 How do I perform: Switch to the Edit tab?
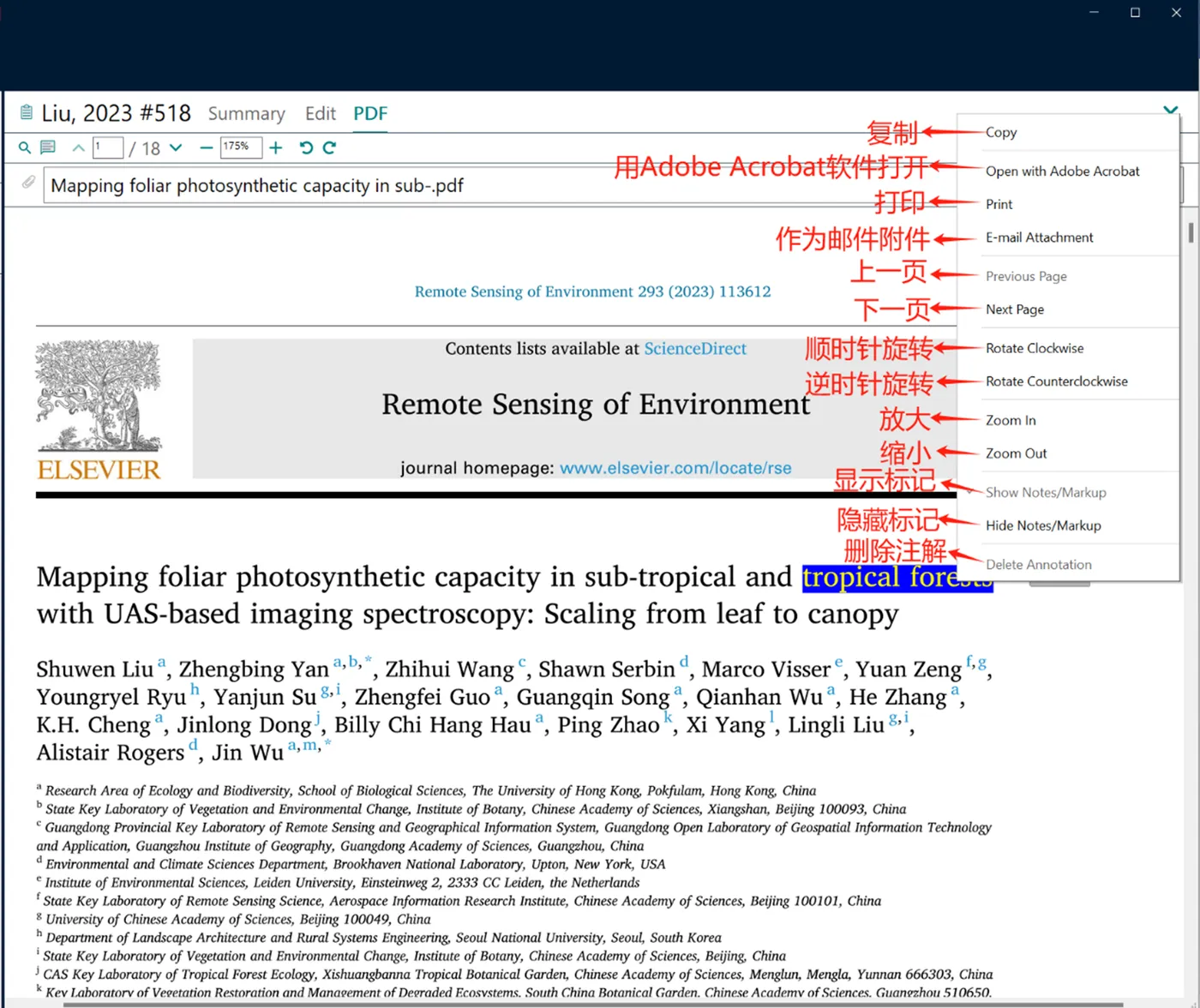pos(321,113)
